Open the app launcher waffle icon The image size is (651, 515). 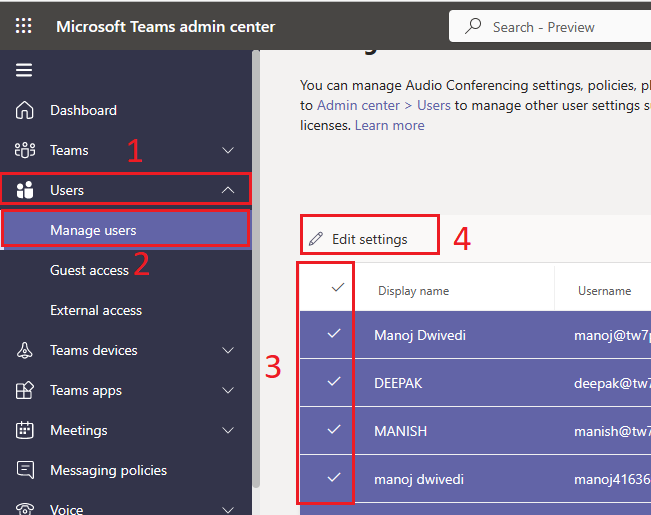coord(24,26)
